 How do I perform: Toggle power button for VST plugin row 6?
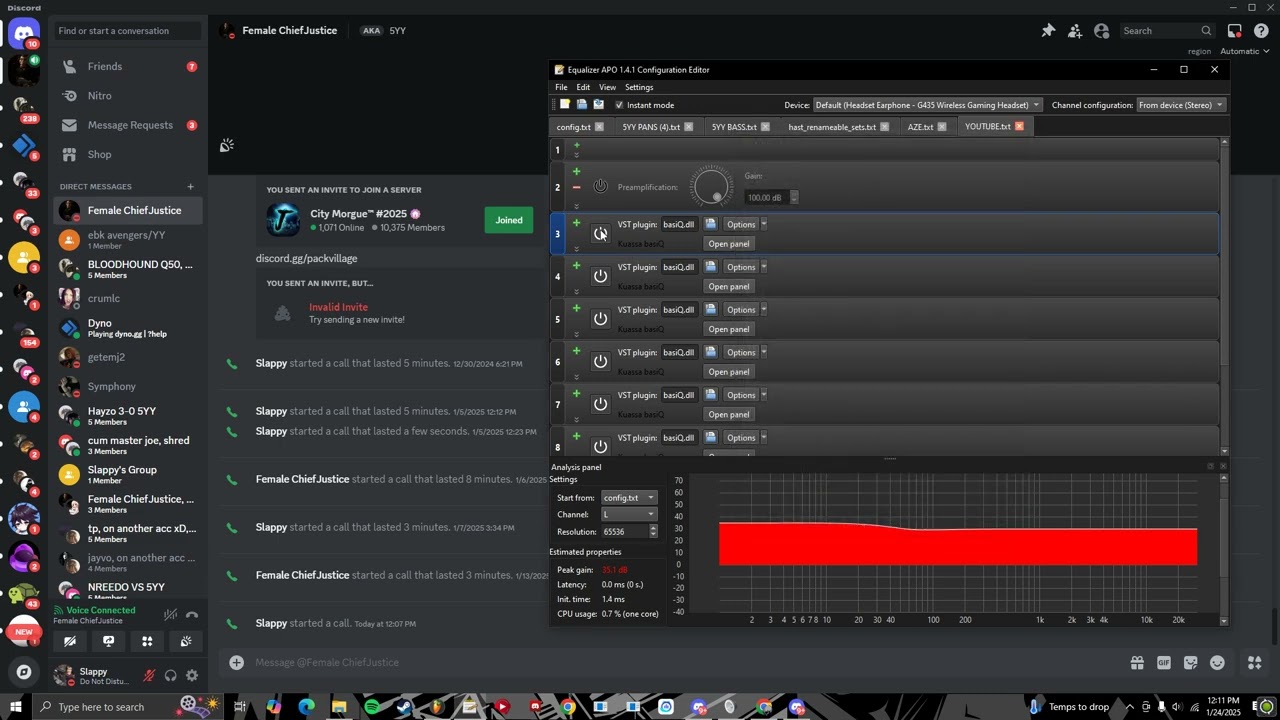point(600,361)
